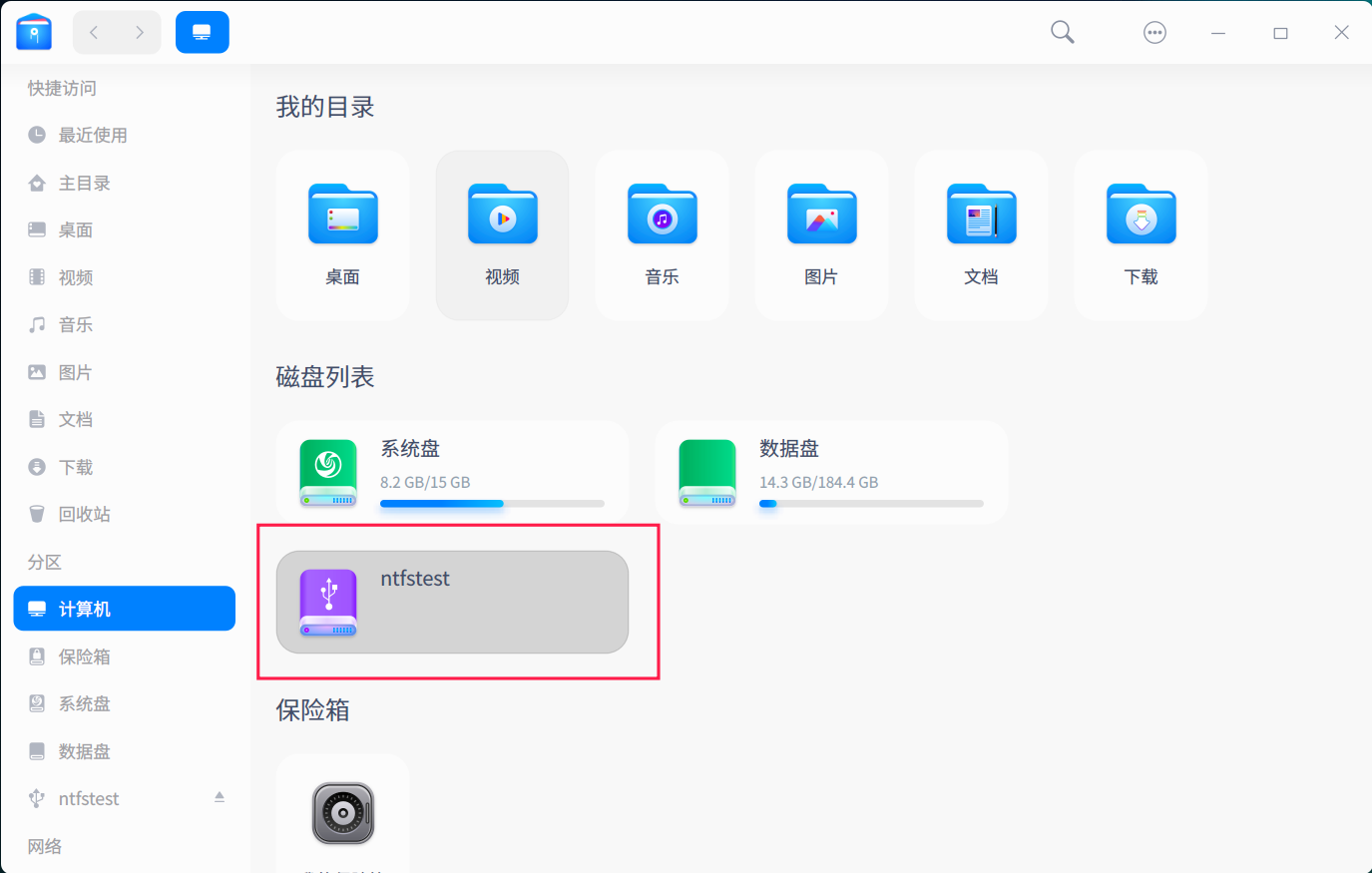Open 数据盘 in the sidebar
This screenshot has width=1372, height=873.
[x=124, y=751]
